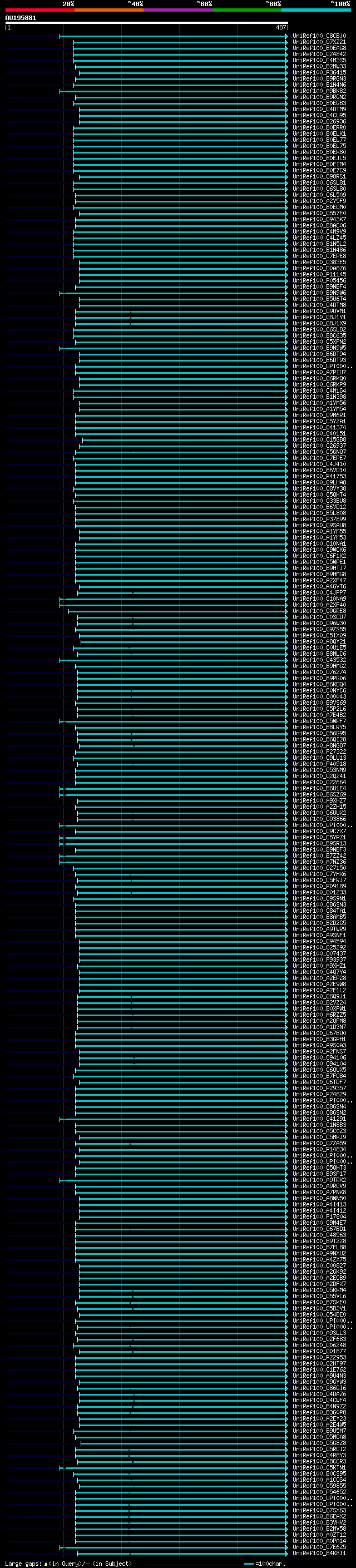This screenshot has width=356, height=1568.
Task: Click the UniRef100_Q56G95 label
Action: 319,734
